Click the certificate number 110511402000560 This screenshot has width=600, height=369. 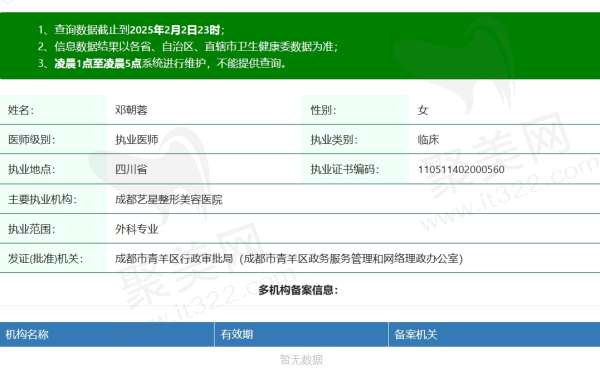click(461, 170)
